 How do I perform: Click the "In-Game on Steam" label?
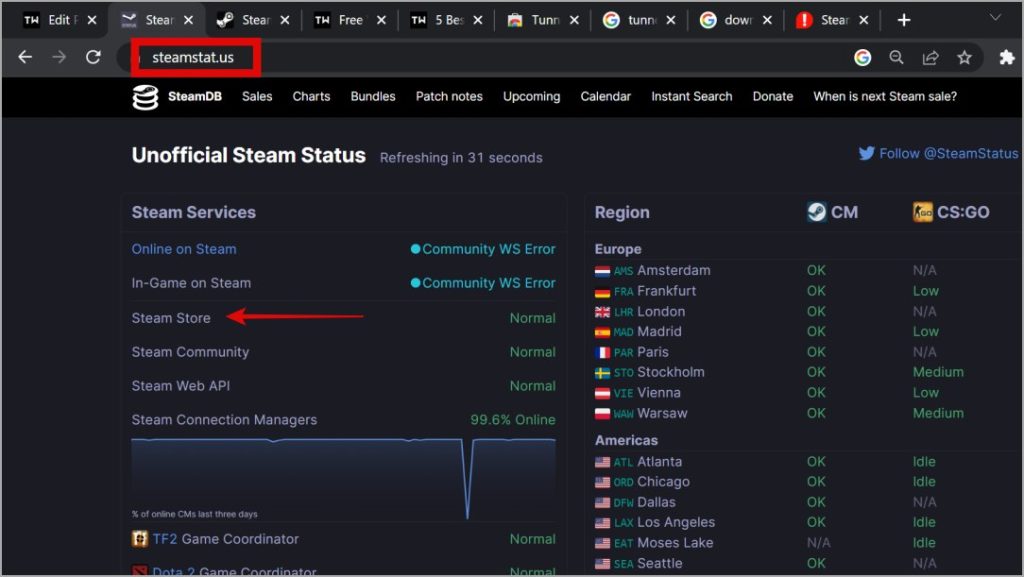coord(191,283)
